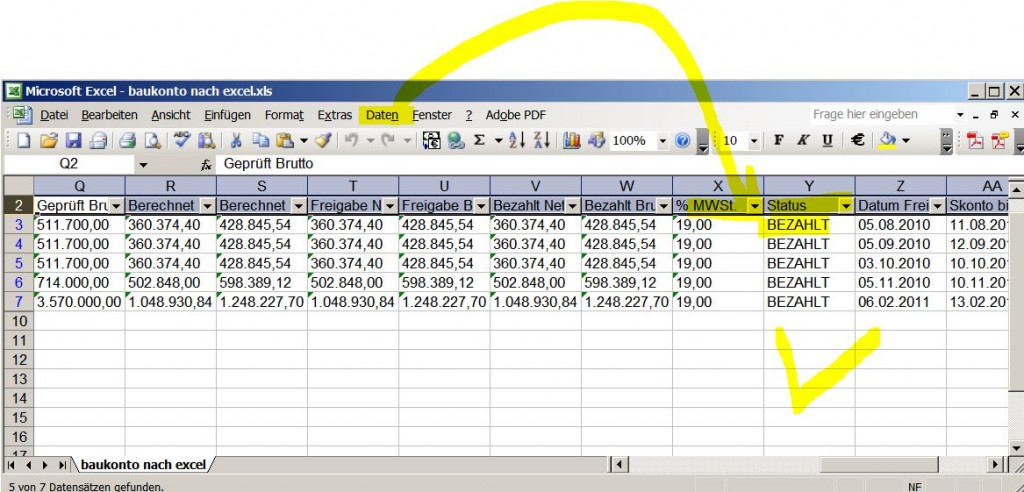This screenshot has width=1024, height=492.
Task: Click the Print icon in toolbar
Action: tap(128, 141)
